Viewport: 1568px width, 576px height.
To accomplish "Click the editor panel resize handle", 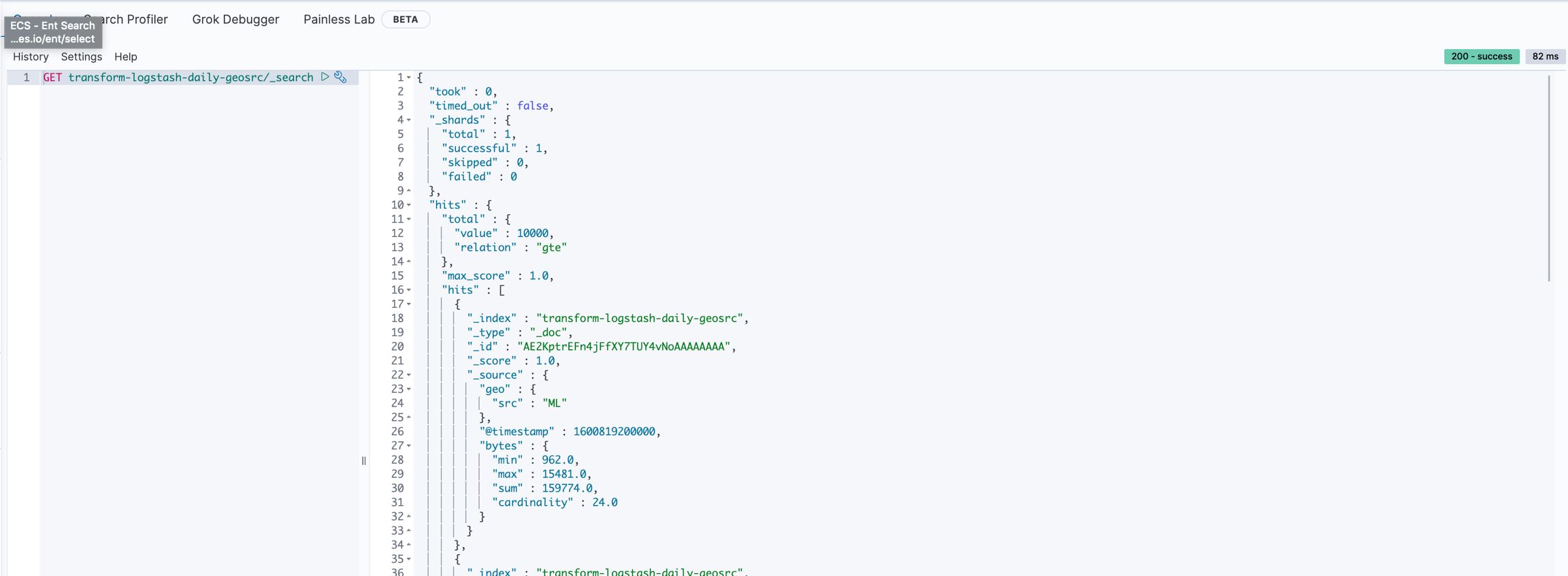I will click(x=364, y=461).
